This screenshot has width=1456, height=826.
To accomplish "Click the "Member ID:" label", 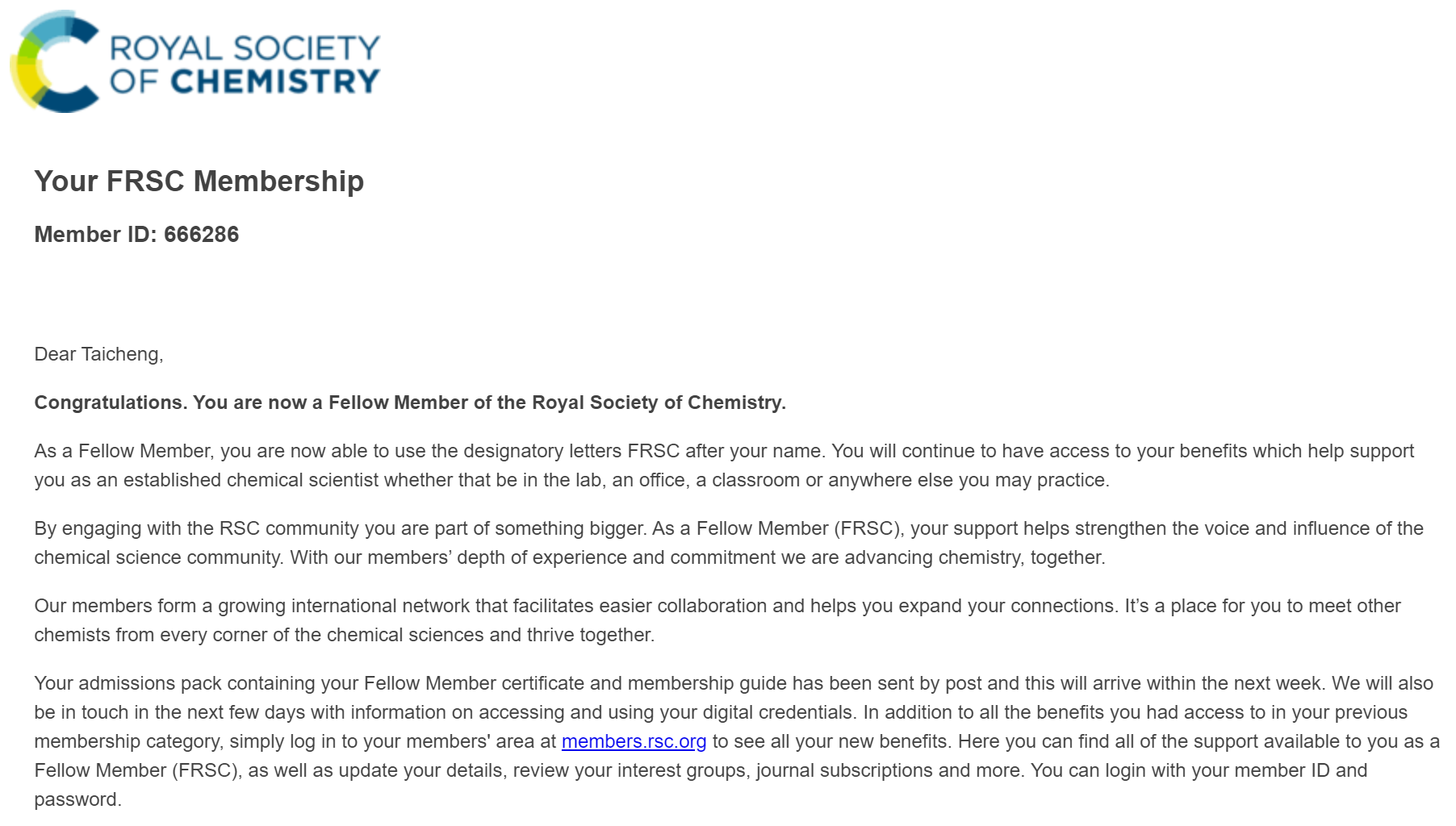I will pyautogui.click(x=95, y=235).
